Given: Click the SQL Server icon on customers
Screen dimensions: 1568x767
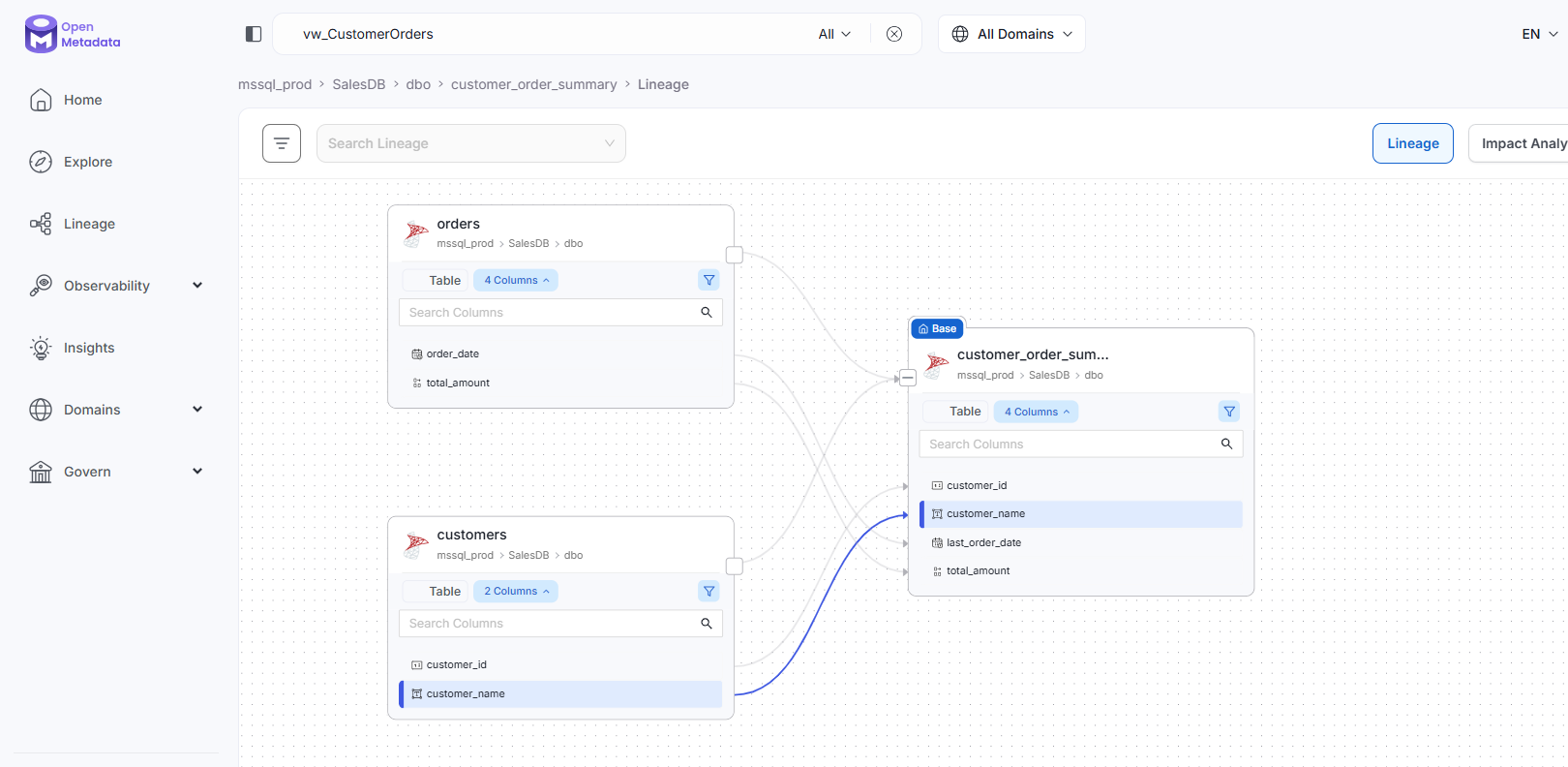Looking at the screenshot, I should coord(416,545).
